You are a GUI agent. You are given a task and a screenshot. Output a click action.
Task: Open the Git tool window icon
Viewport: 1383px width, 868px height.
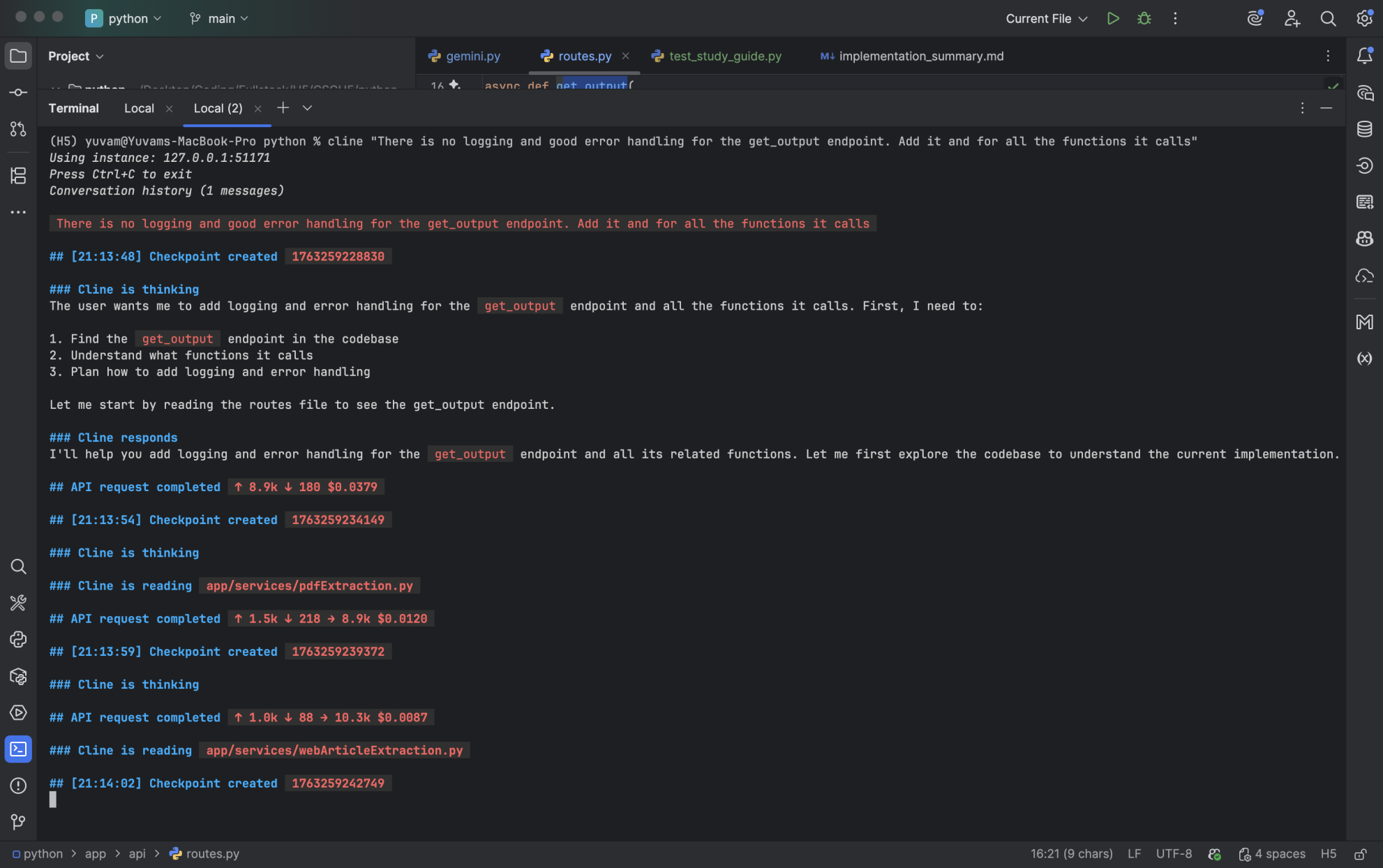click(x=18, y=822)
